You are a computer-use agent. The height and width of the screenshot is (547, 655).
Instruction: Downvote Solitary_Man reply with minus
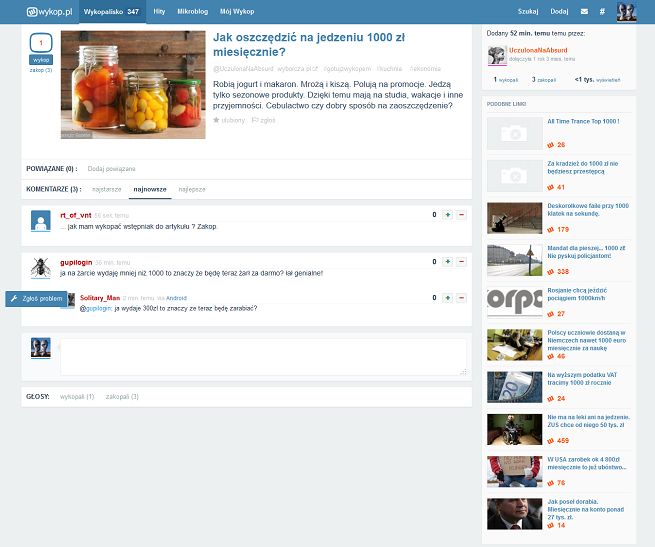[x=461, y=298]
